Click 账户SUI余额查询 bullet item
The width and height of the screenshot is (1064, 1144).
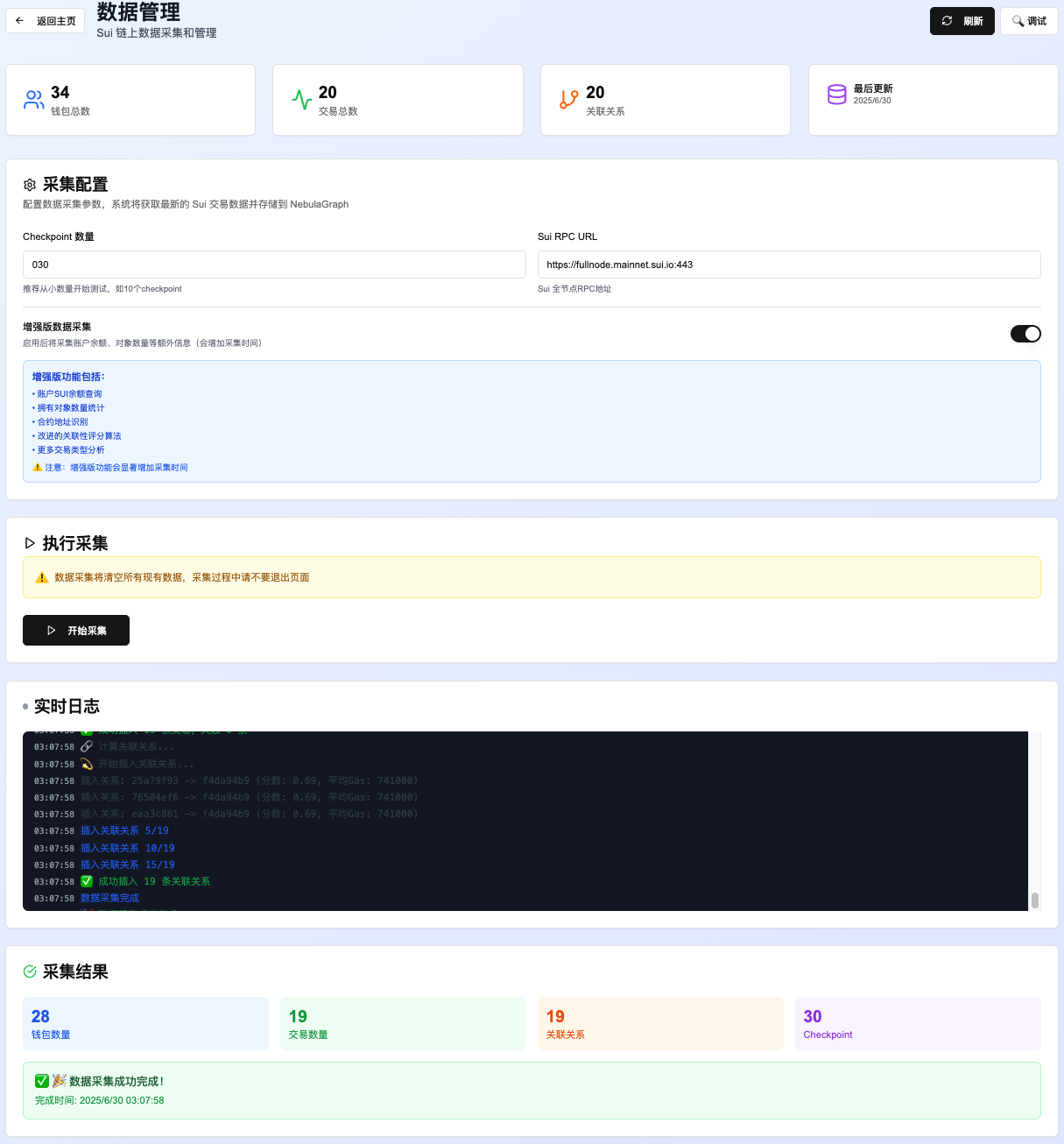click(67, 394)
